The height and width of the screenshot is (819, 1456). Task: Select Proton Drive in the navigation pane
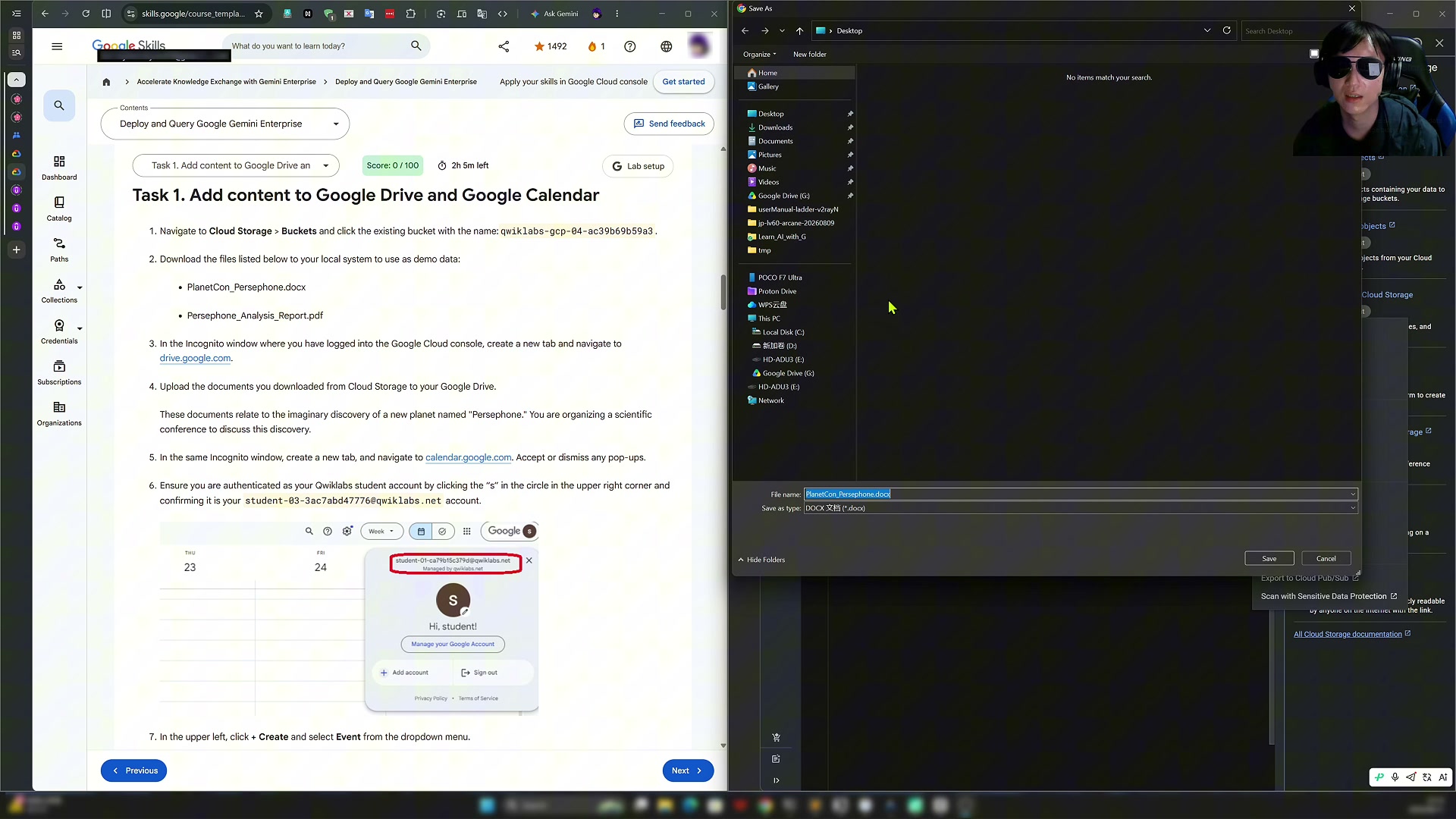pos(794,291)
